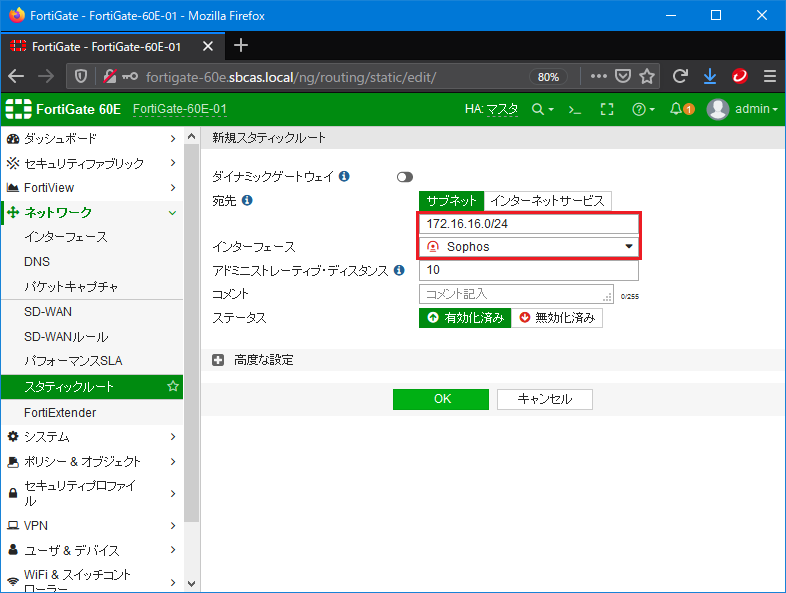Click the Firefox tracking protection shield
This screenshot has height=593, width=786.
[81, 76]
